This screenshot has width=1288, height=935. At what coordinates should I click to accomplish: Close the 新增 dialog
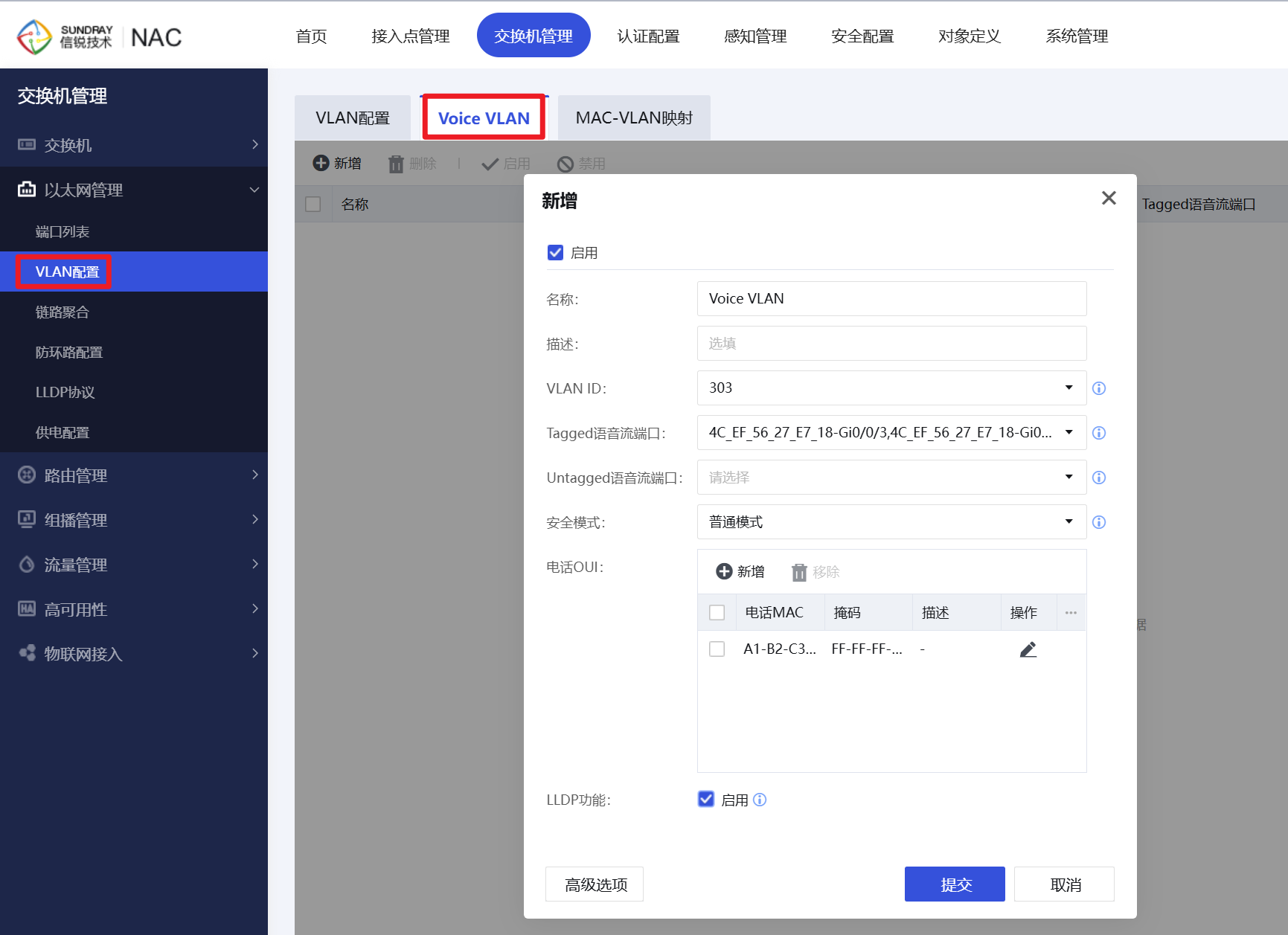tap(1109, 198)
